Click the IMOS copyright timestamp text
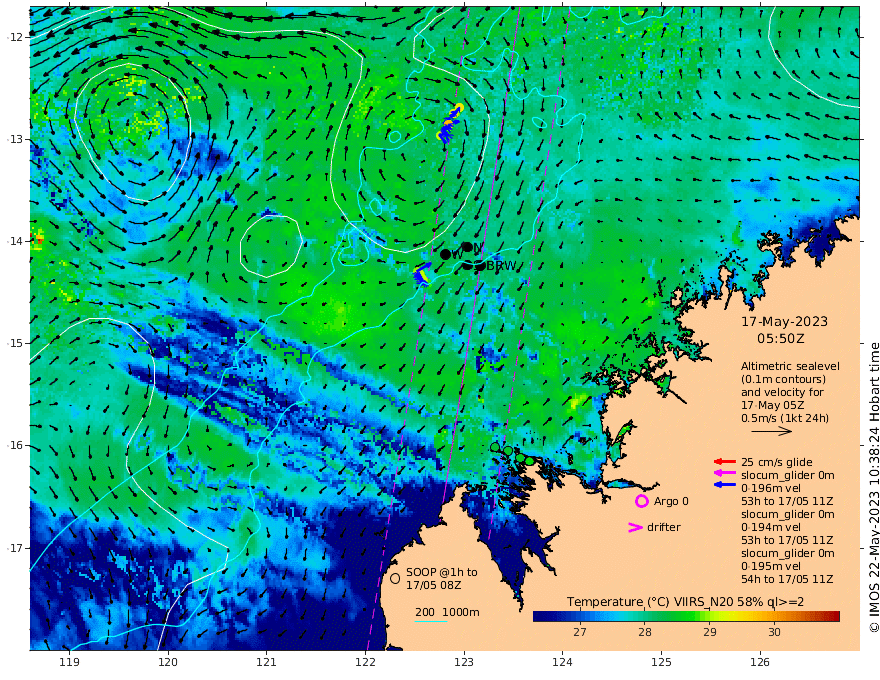This screenshot has width=880, height=680. point(873,488)
